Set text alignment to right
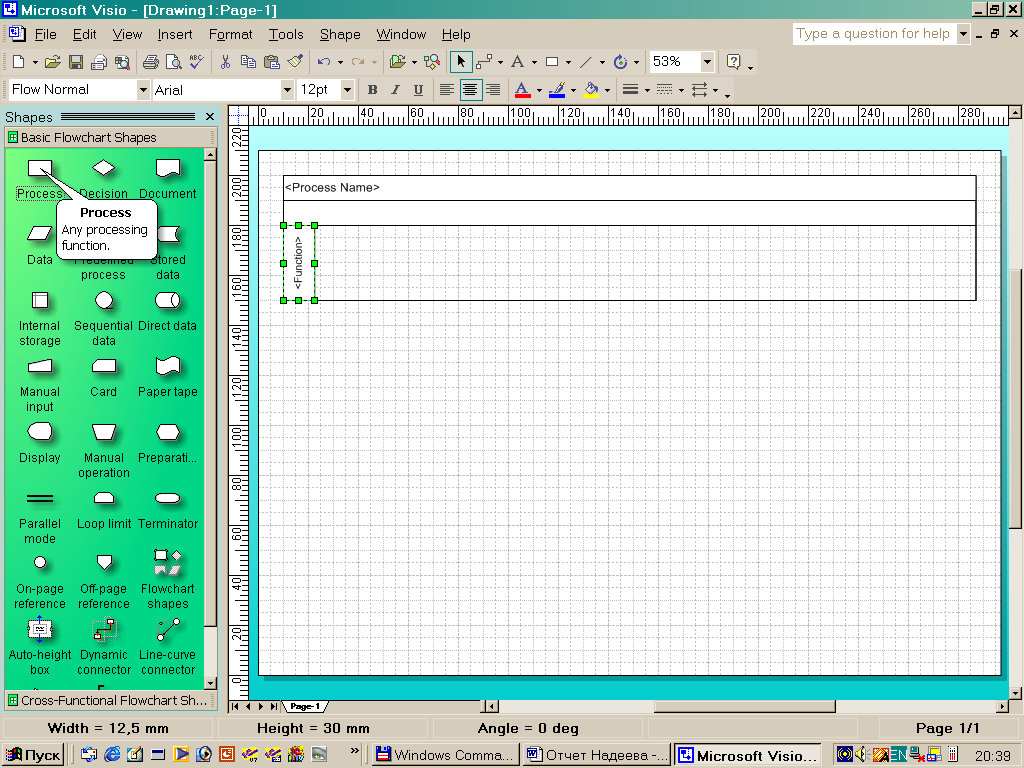This screenshot has height=768, width=1024. pyautogui.click(x=493, y=89)
